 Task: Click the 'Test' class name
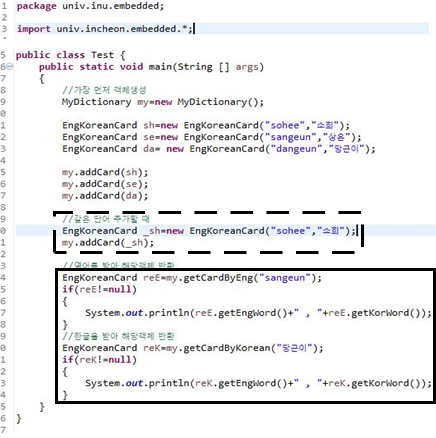pyautogui.click(x=102, y=55)
